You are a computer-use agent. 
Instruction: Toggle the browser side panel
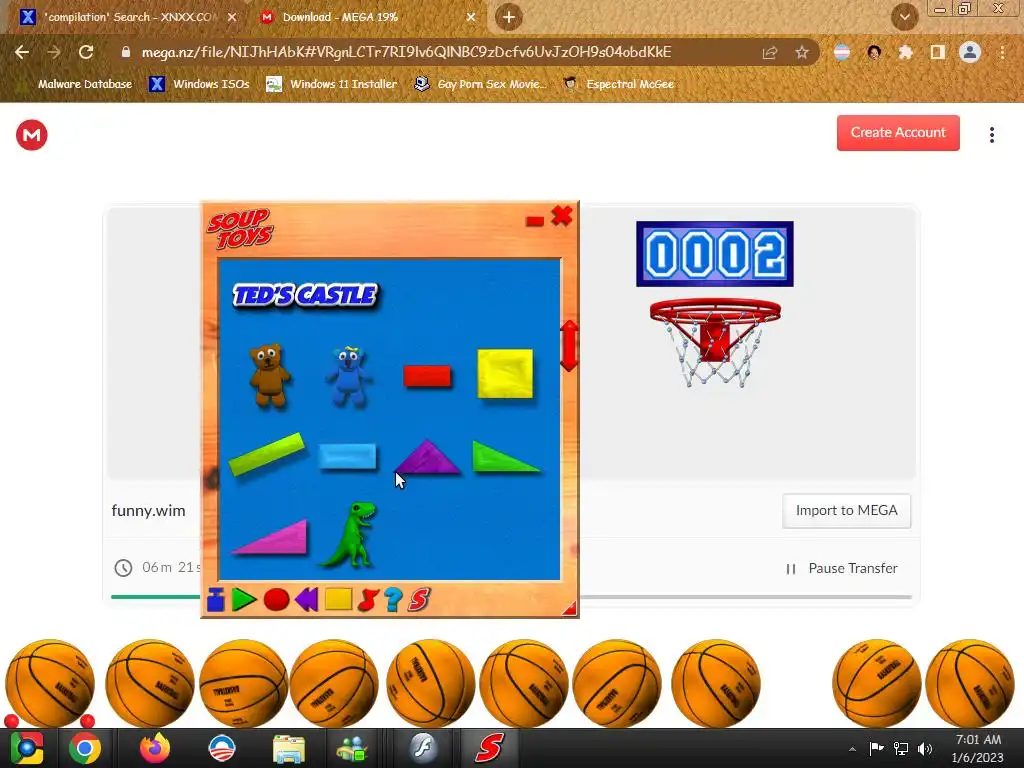pos(938,52)
